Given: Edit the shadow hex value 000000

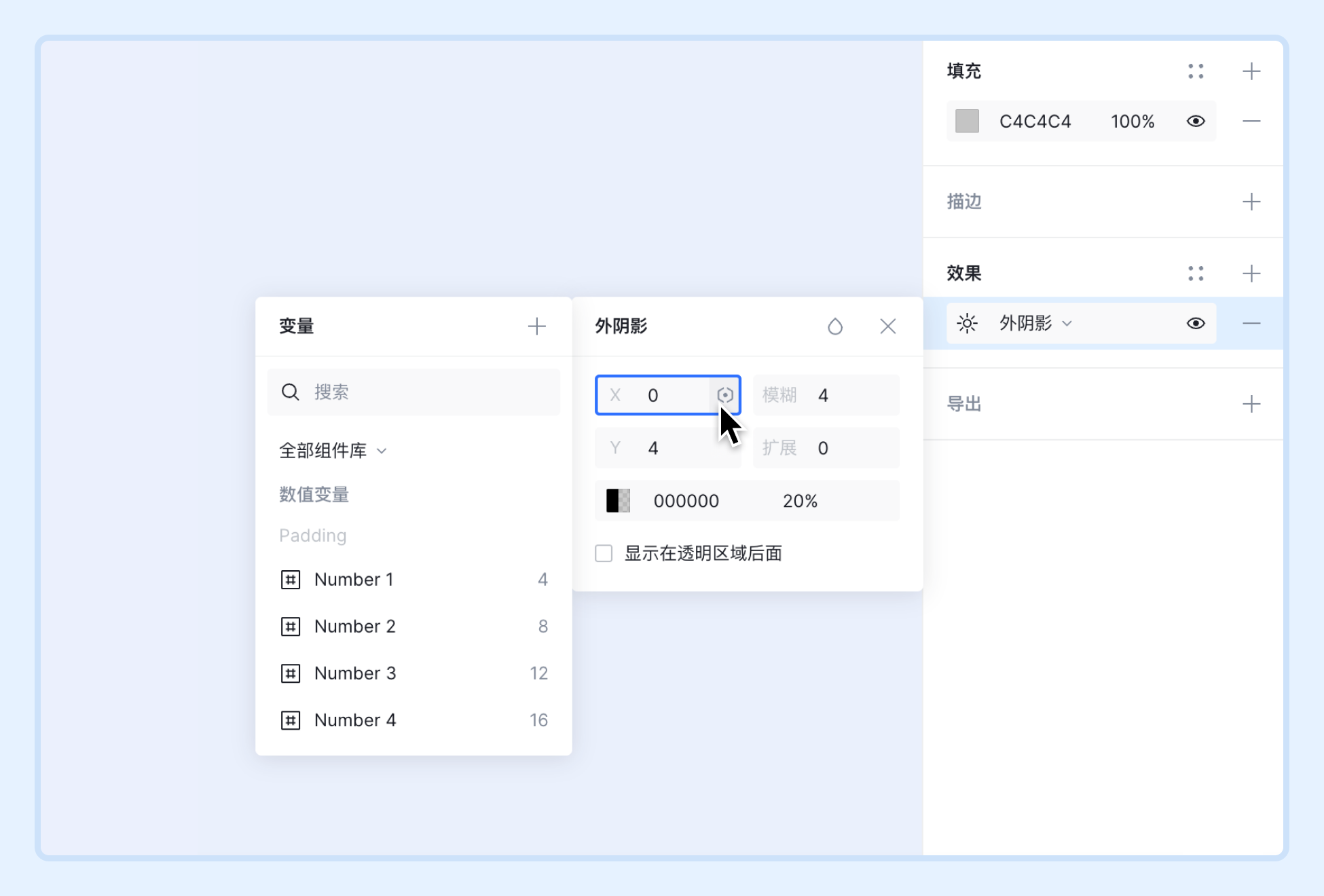Looking at the screenshot, I should 686,501.
